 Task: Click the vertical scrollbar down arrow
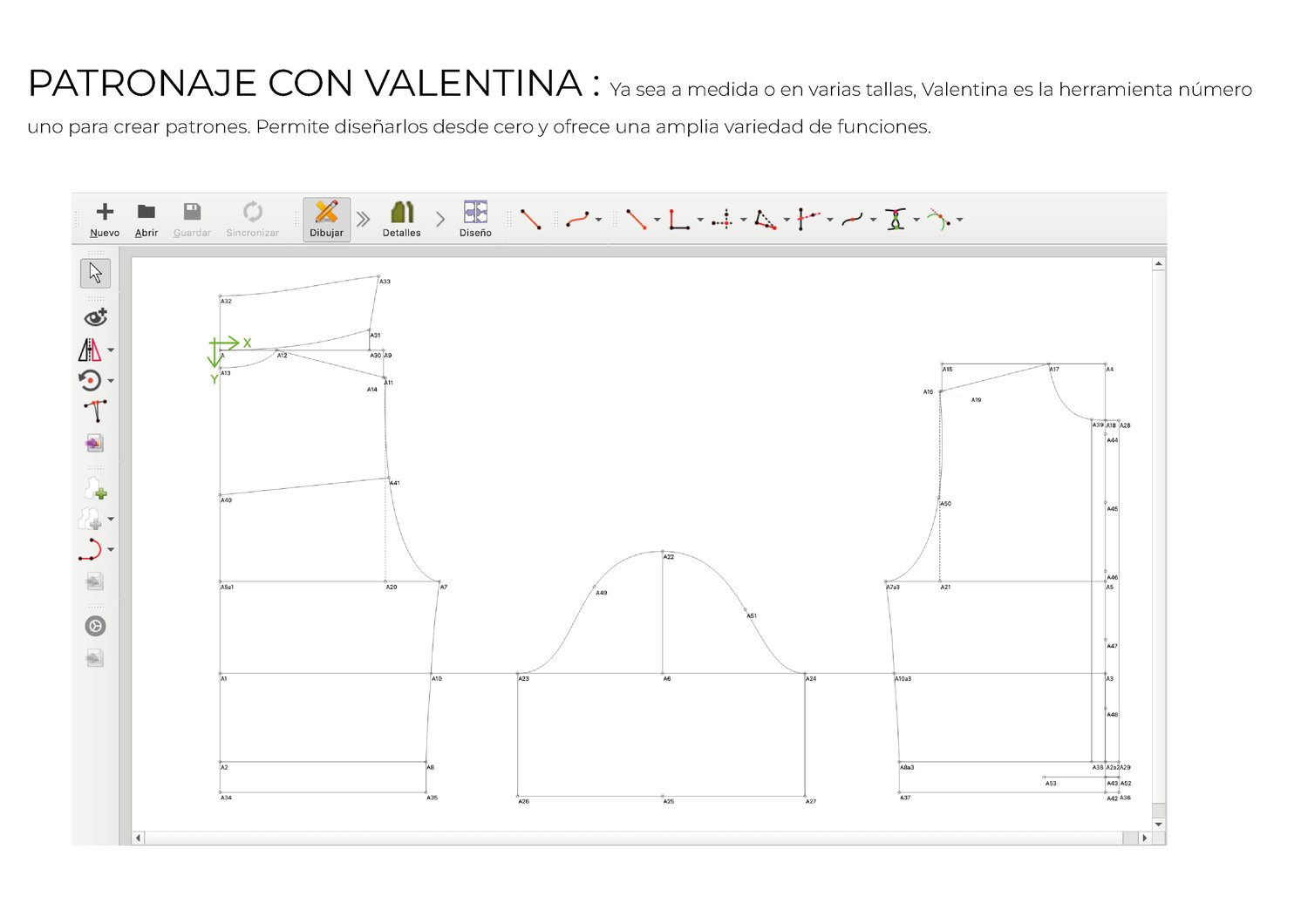coord(1158,824)
